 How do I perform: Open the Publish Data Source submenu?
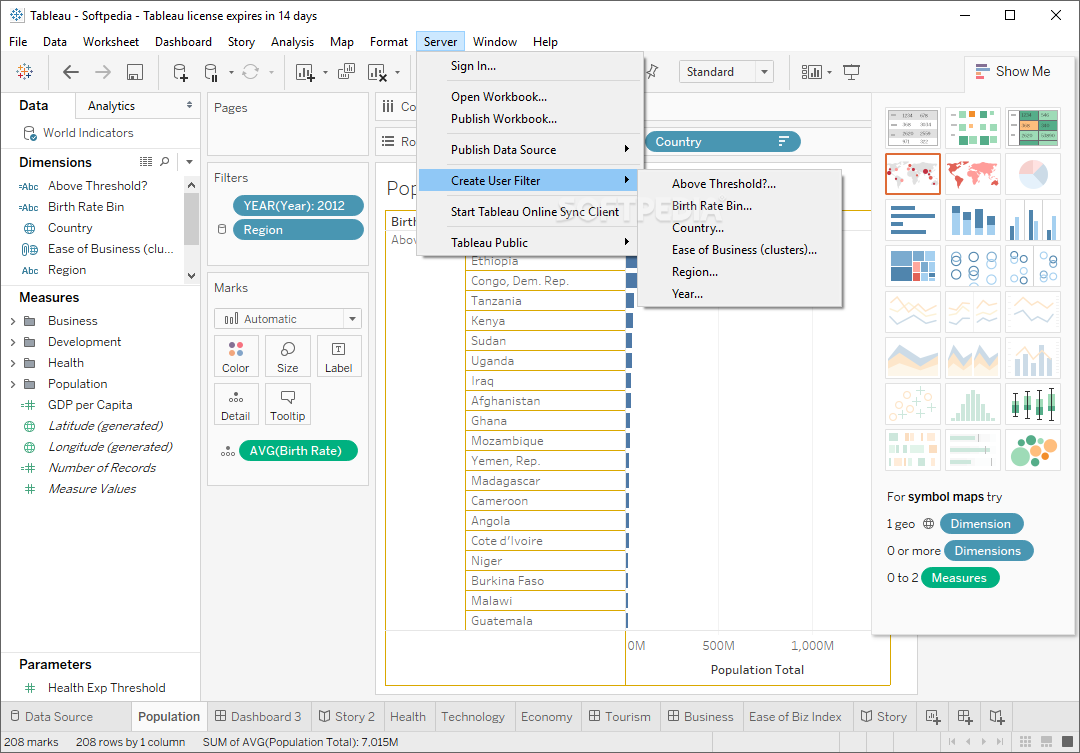pyautogui.click(x=530, y=149)
